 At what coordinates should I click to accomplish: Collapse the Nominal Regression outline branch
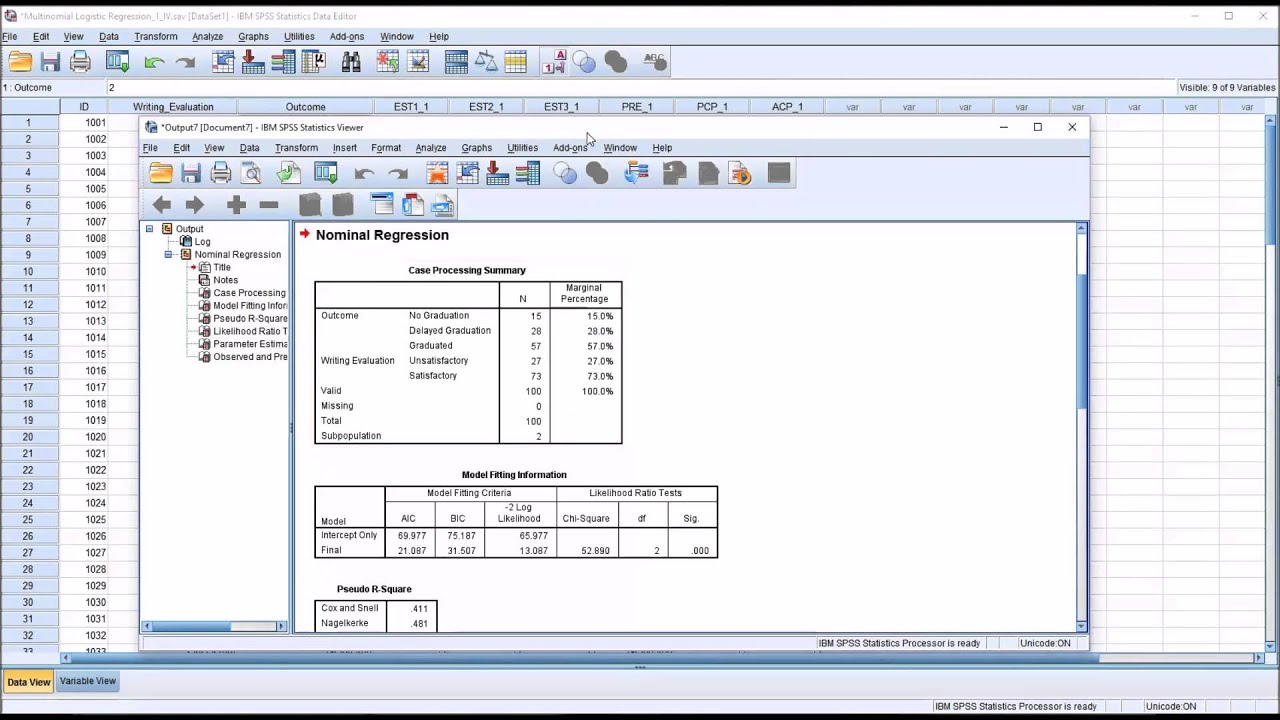[168, 255]
